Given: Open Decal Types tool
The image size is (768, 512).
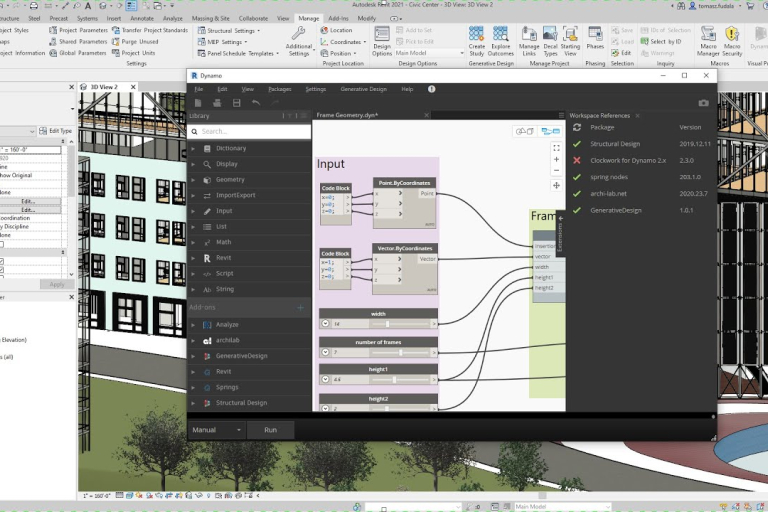Looking at the screenshot, I should pos(550,41).
